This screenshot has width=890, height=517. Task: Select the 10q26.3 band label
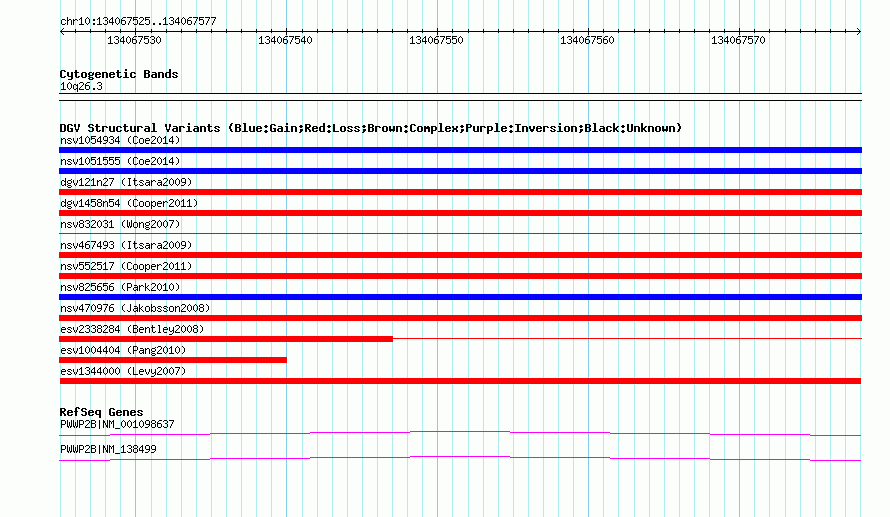click(81, 87)
